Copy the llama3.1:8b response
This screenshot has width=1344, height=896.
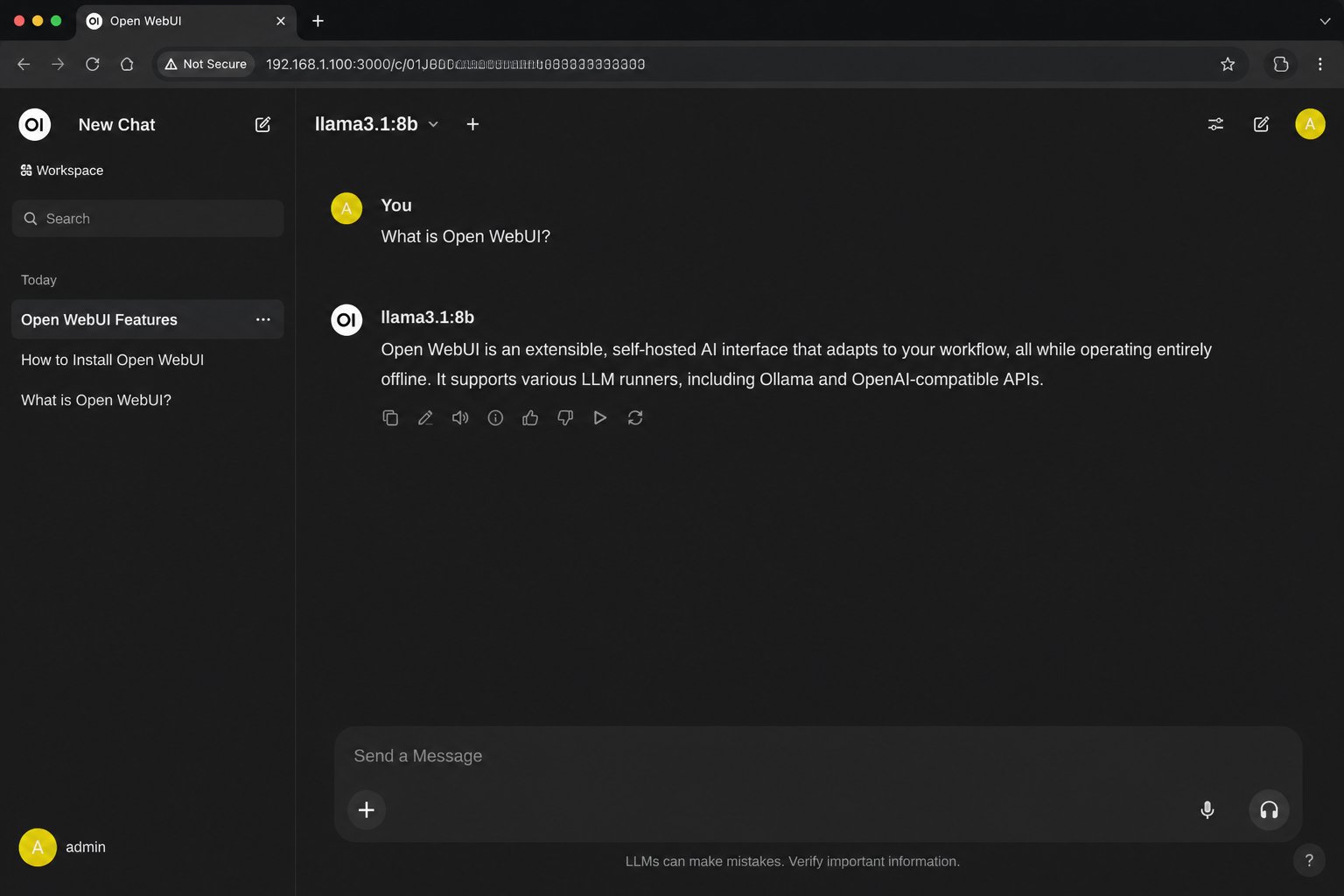tap(390, 418)
